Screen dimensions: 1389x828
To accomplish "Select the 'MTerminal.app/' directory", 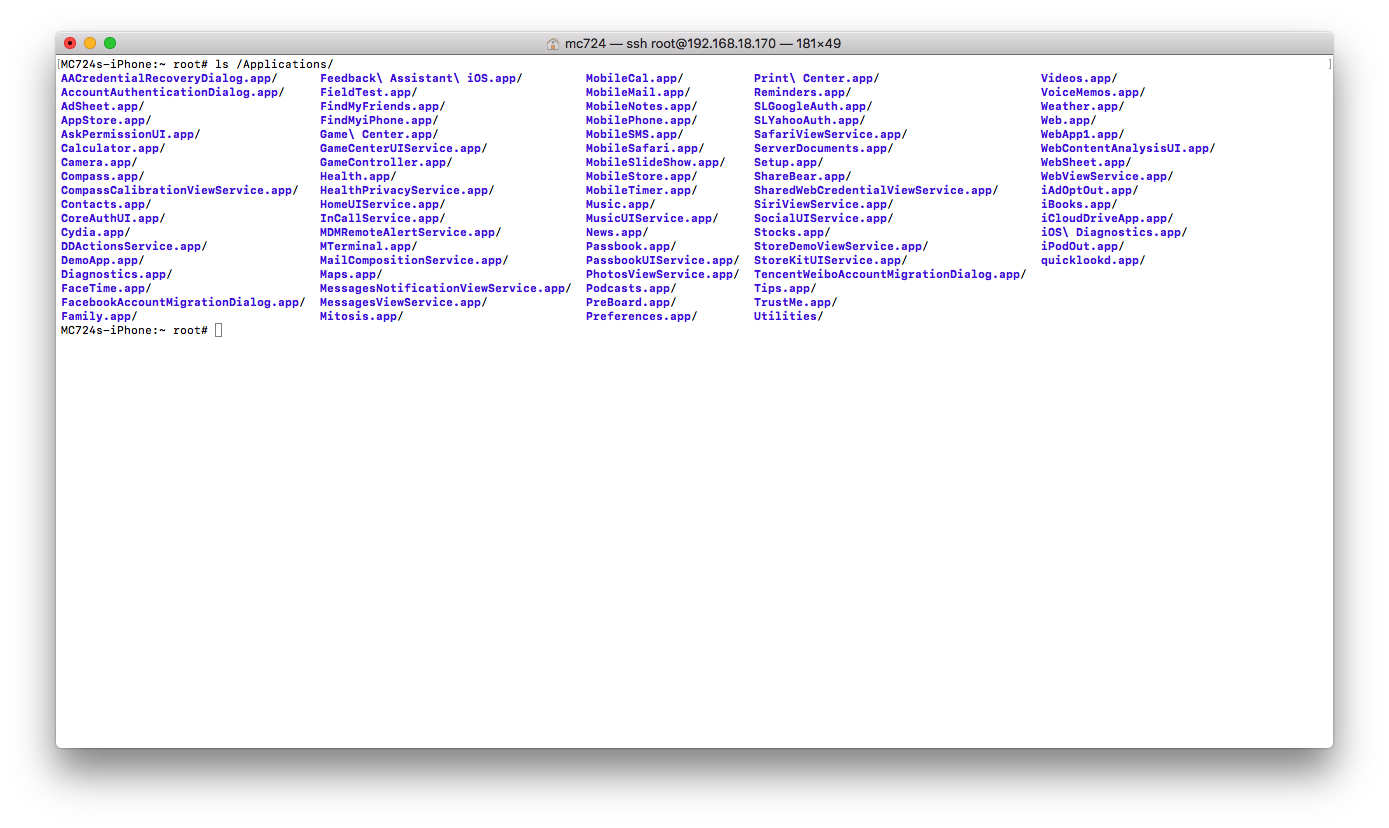I will click(x=369, y=246).
